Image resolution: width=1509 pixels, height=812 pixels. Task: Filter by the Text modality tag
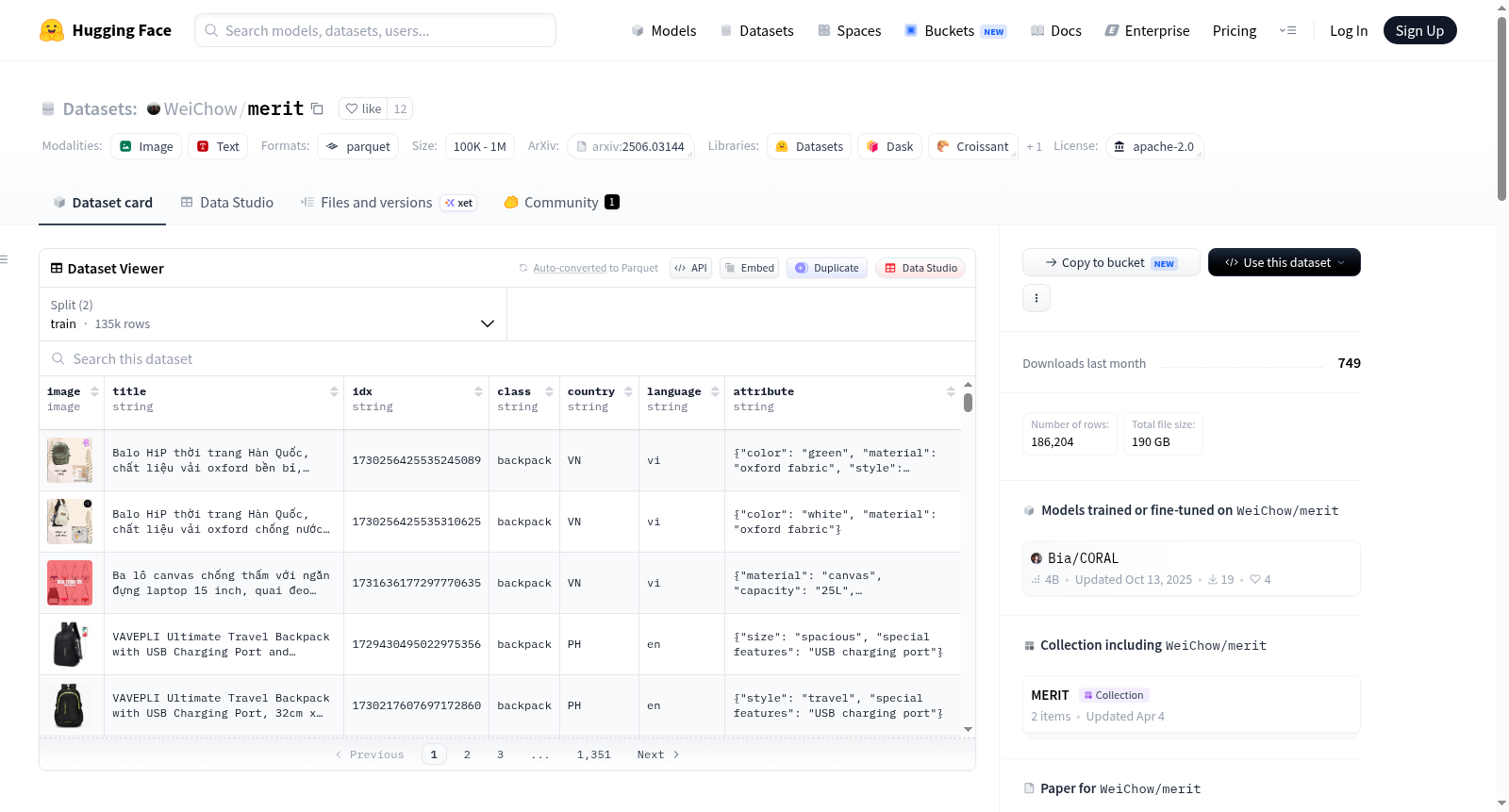click(x=218, y=146)
